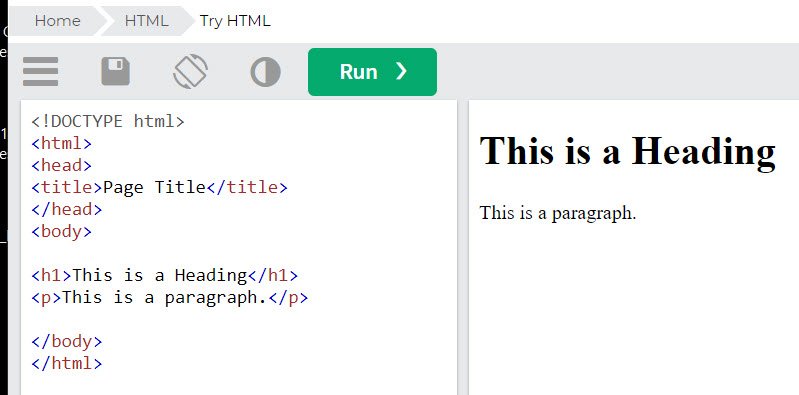Click the paragraph code line
Viewport: 799px width, 395px height.
170,297
